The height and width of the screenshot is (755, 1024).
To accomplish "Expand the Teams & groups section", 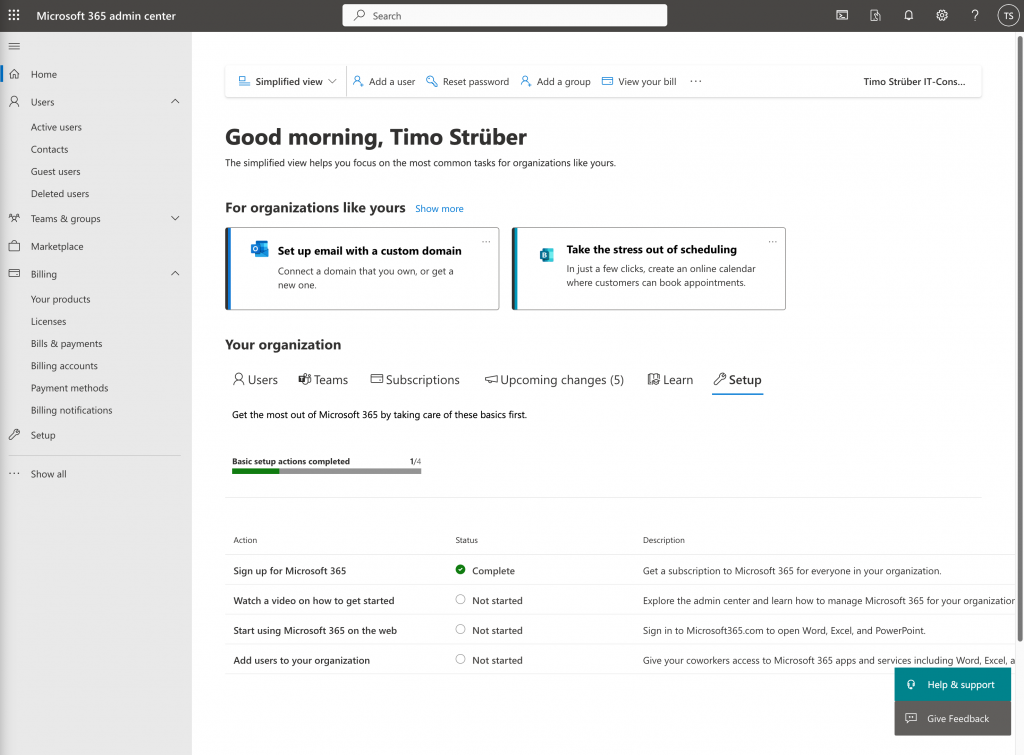I will coord(175,219).
